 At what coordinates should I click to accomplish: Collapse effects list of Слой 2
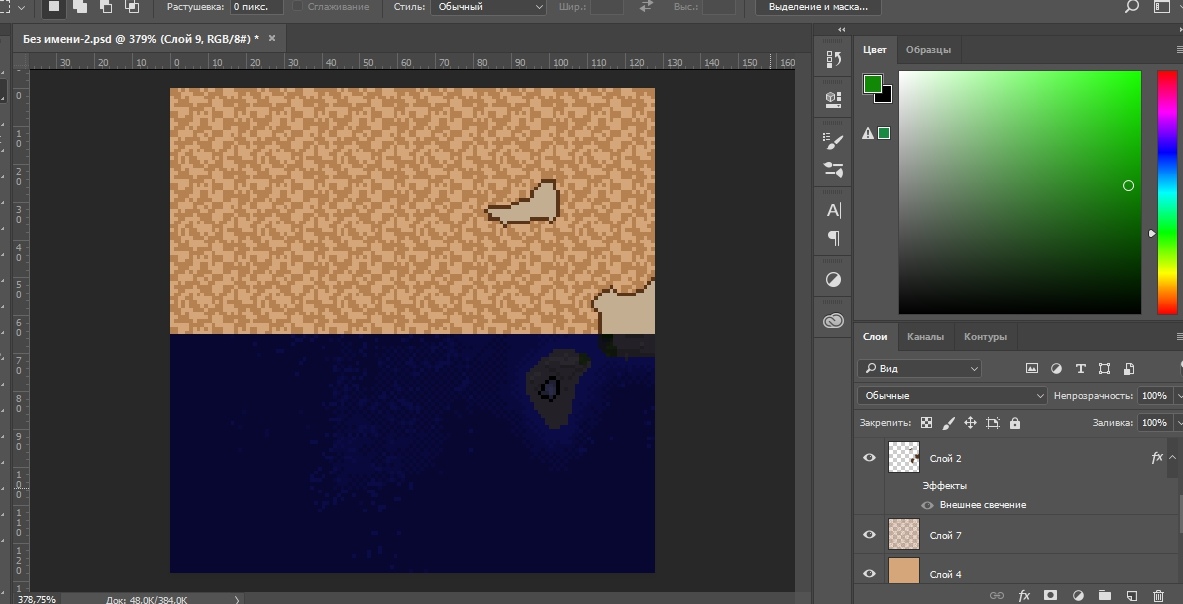(1172, 458)
